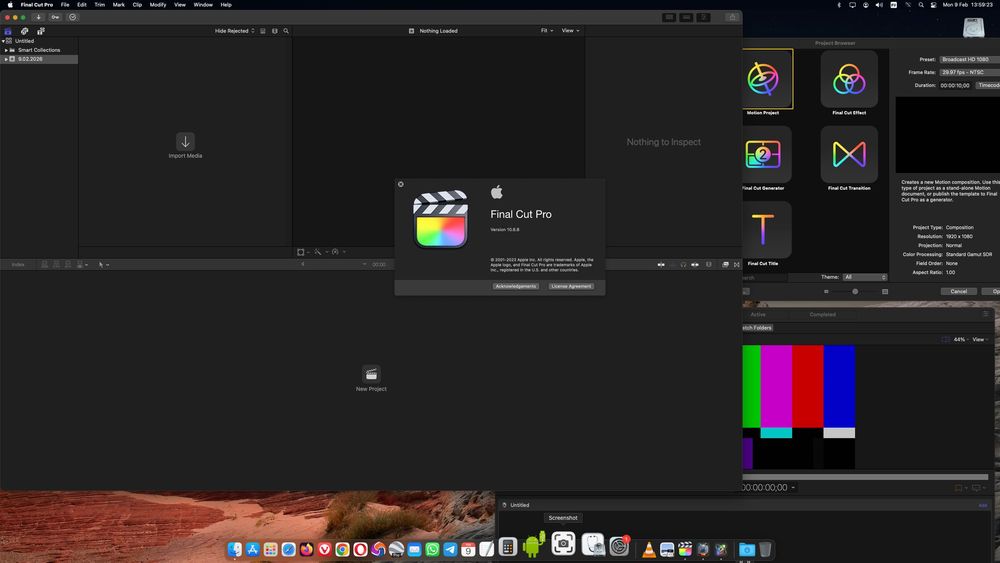Click the Acknowledgements button

click(x=515, y=286)
